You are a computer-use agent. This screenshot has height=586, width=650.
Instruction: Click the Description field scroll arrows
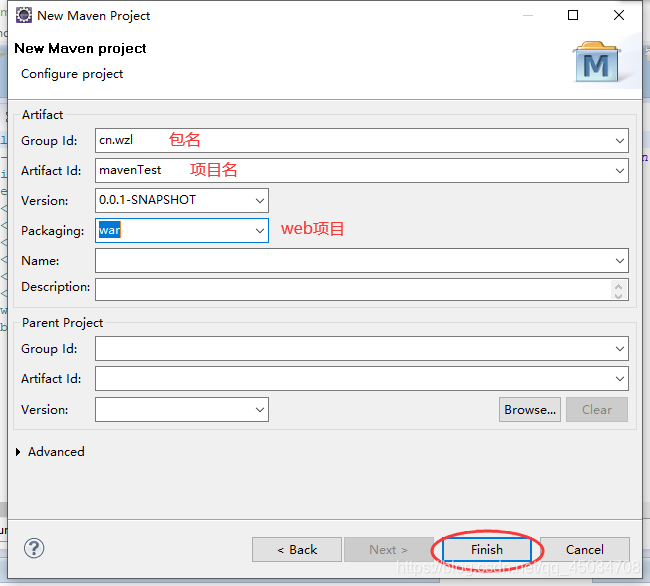[x=619, y=290]
